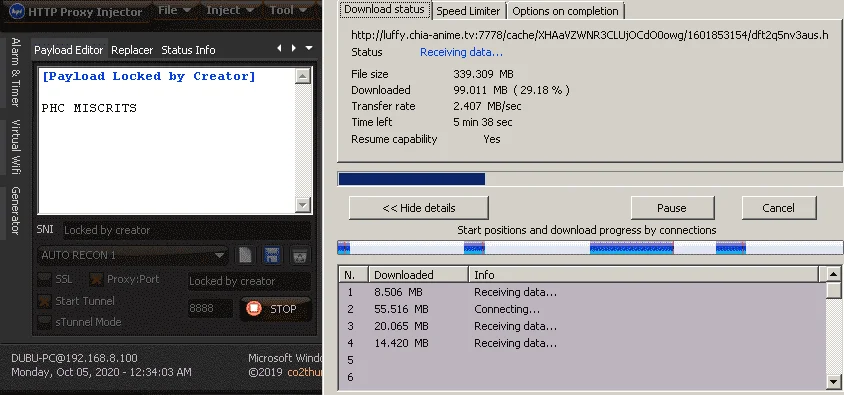844x395 pixels.
Task: Click the HTTP Proxy Injector logo icon
Action: [17, 11]
